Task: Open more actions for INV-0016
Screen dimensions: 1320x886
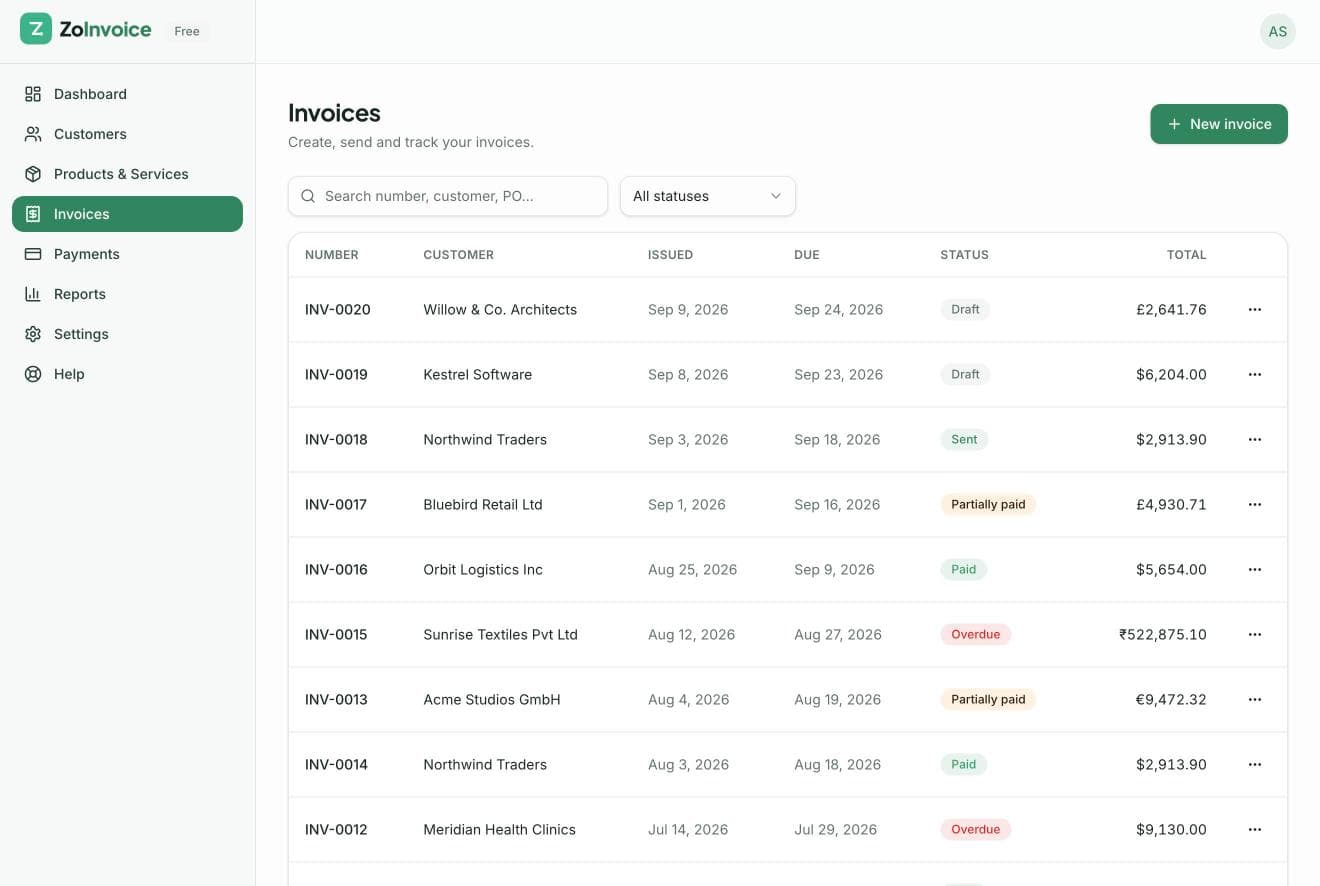Action: (1255, 570)
